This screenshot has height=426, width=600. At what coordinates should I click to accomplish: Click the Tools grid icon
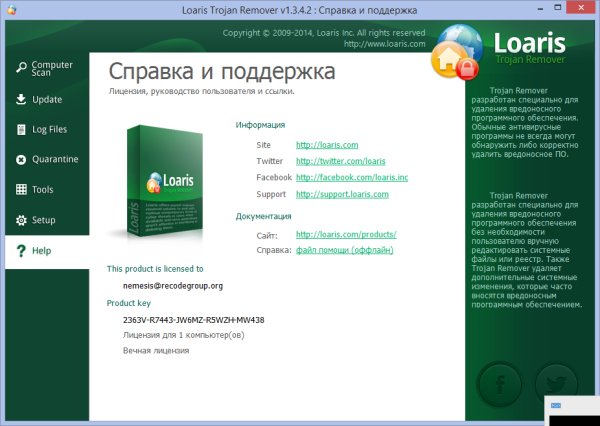pyautogui.click(x=21, y=189)
